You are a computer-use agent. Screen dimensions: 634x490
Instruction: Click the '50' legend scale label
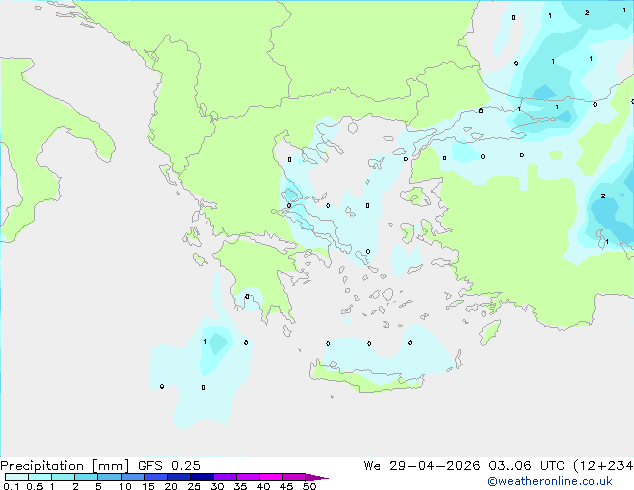[309, 486]
